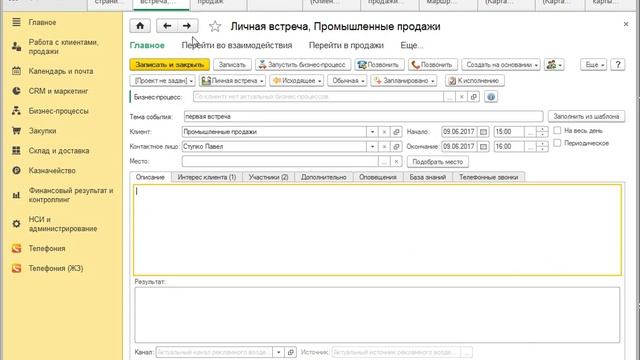Clear the Место field

pyautogui.click(x=396, y=162)
